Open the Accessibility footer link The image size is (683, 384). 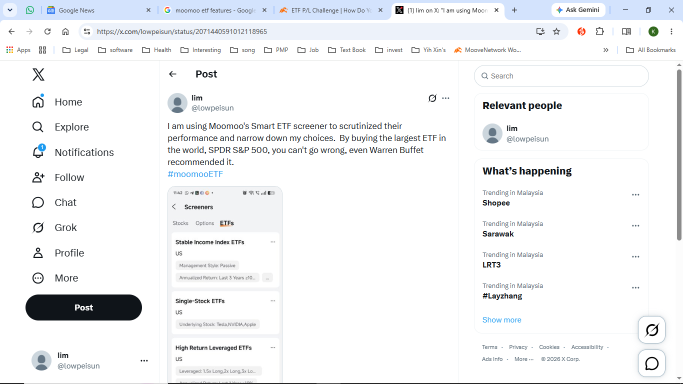tap(587, 347)
